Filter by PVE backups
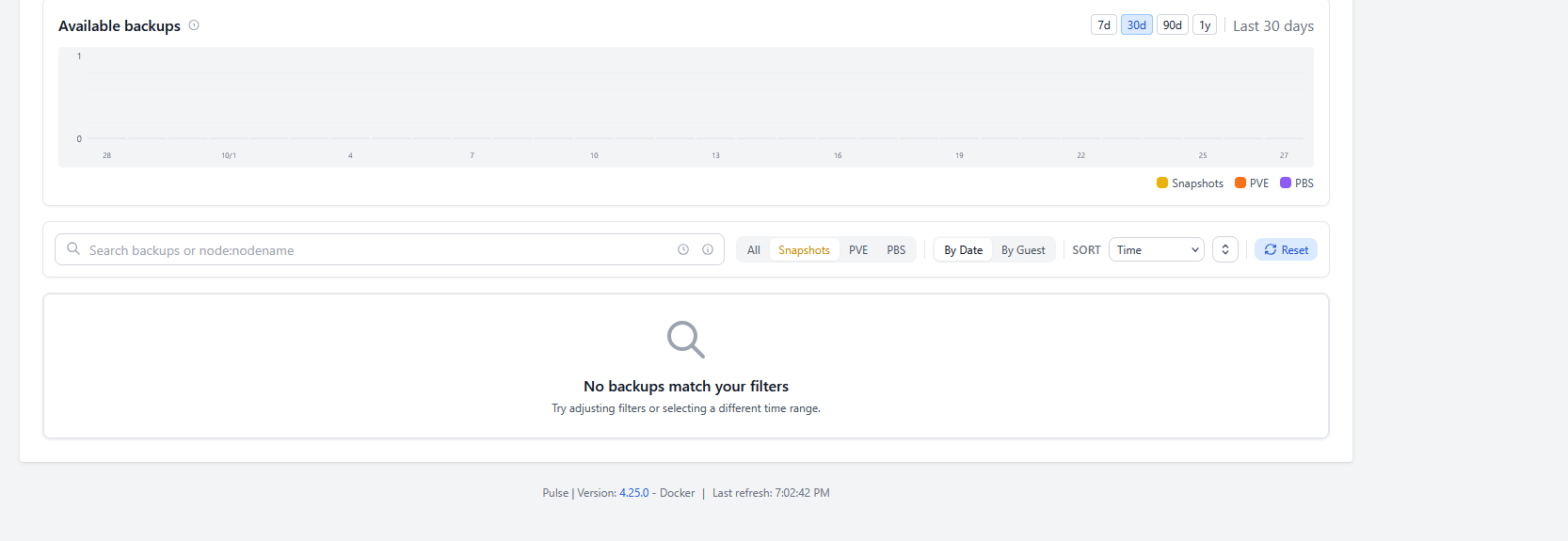This screenshot has height=541, width=1568. (858, 249)
